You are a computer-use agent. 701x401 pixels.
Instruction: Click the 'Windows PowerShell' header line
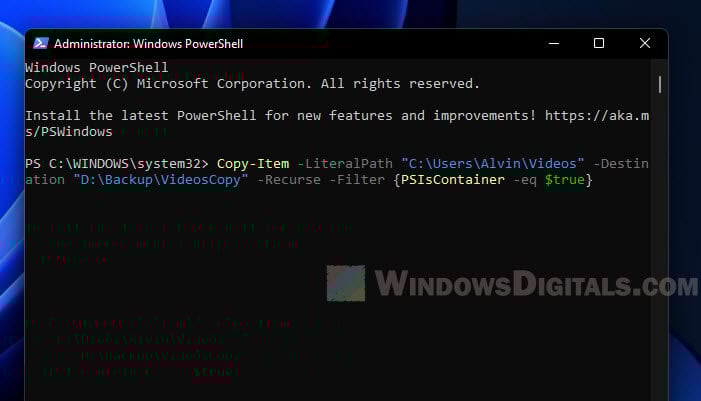click(97, 68)
